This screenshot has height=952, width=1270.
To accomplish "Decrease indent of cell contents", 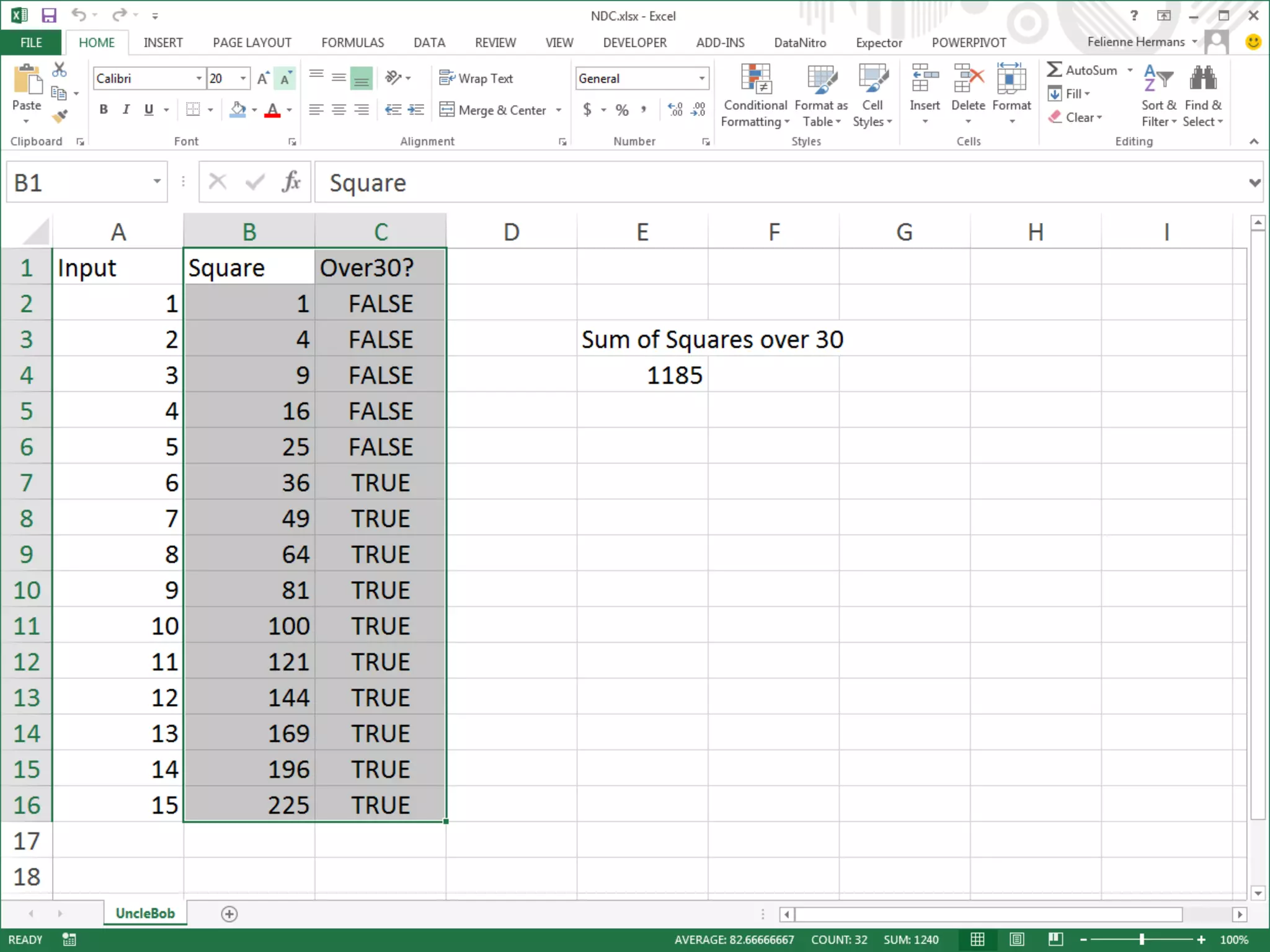I will pos(393,110).
